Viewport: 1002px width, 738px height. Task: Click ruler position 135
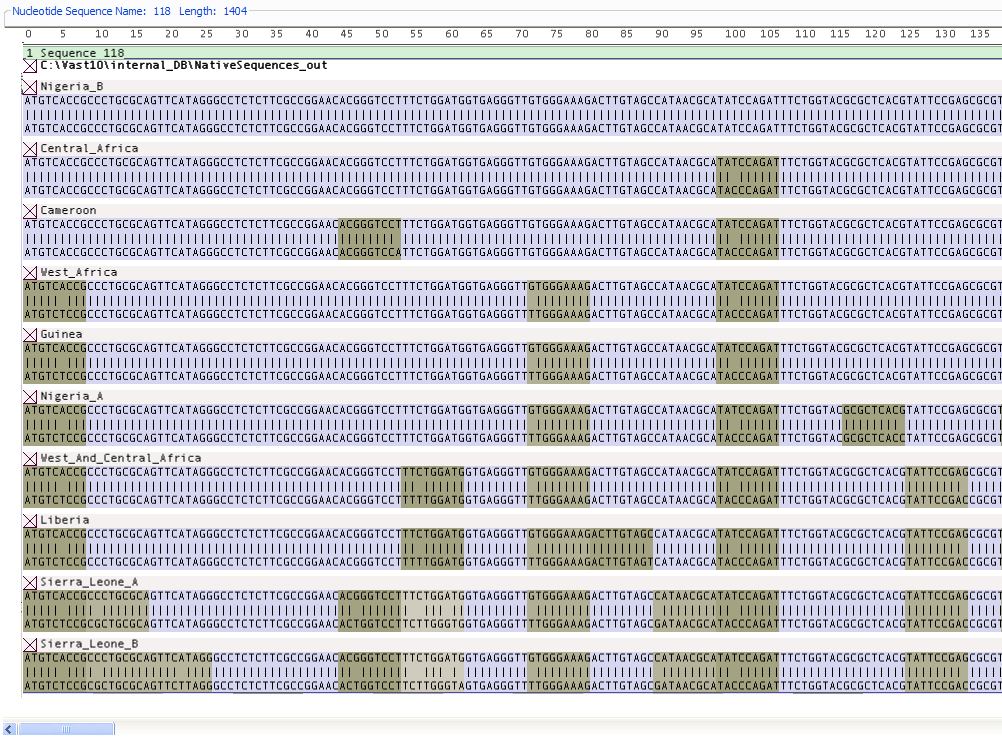980,34
